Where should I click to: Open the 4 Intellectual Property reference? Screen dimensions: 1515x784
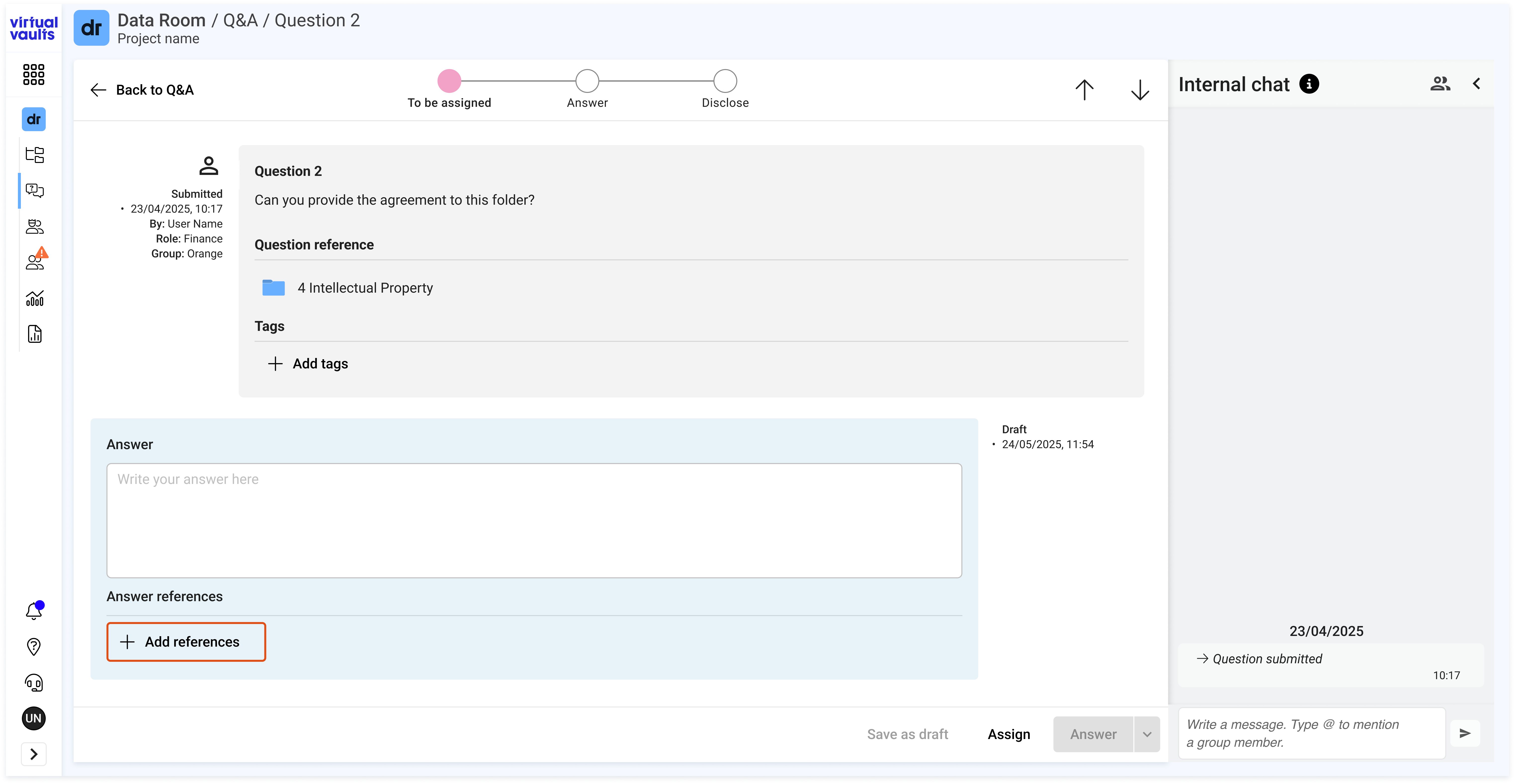click(365, 288)
